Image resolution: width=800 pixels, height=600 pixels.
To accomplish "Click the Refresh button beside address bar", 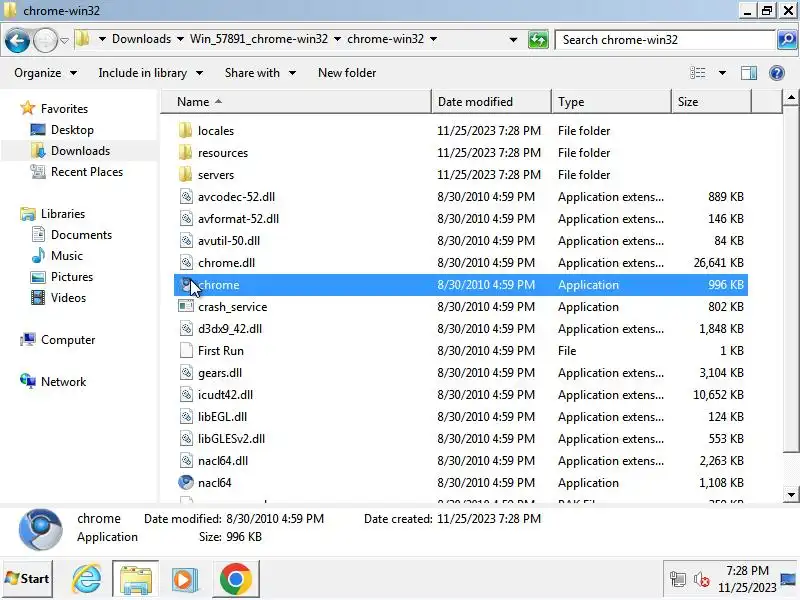I will [538, 40].
